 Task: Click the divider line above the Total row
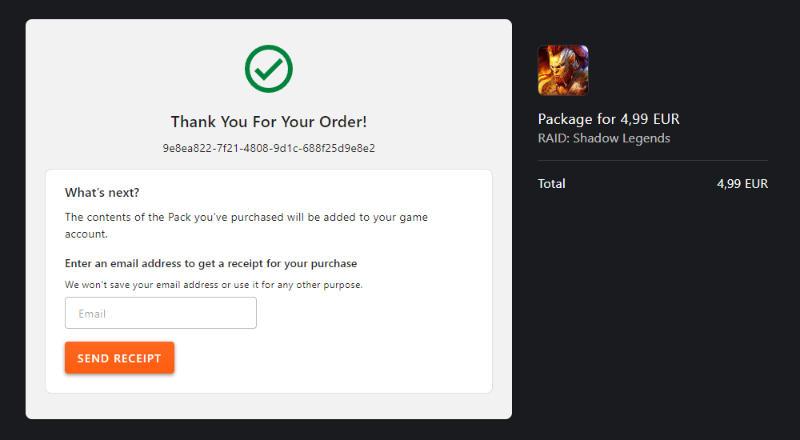[653, 160]
